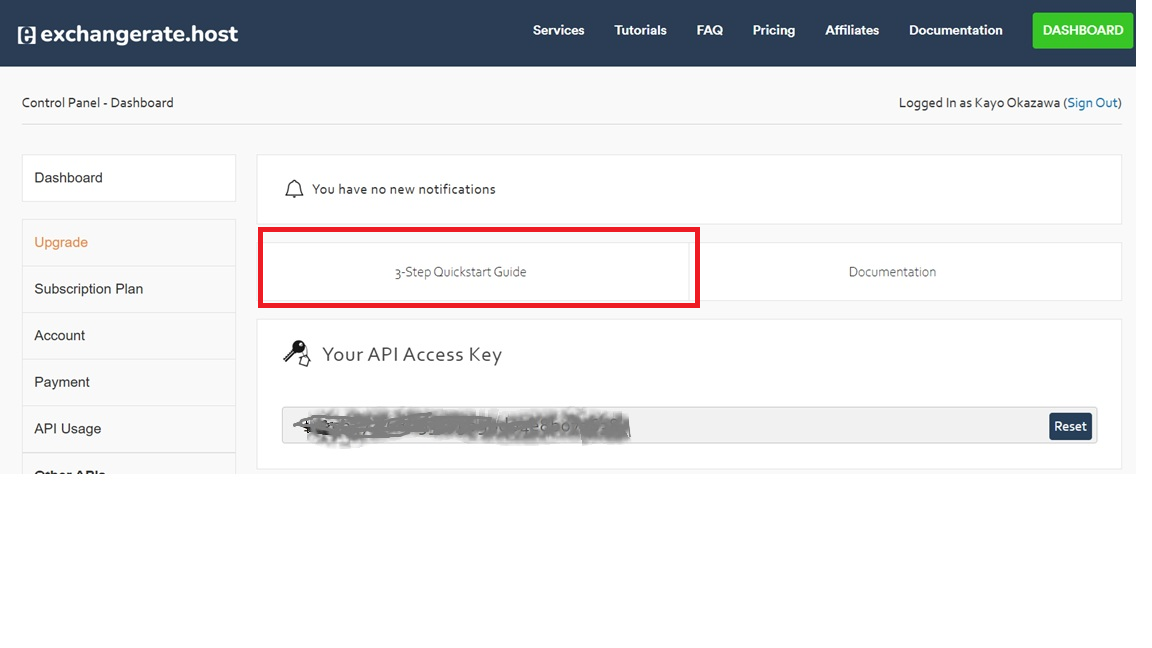1152x648 pixels.
Task: Click 'Logged In as Kayo Okazawa' text
Action: tap(979, 103)
